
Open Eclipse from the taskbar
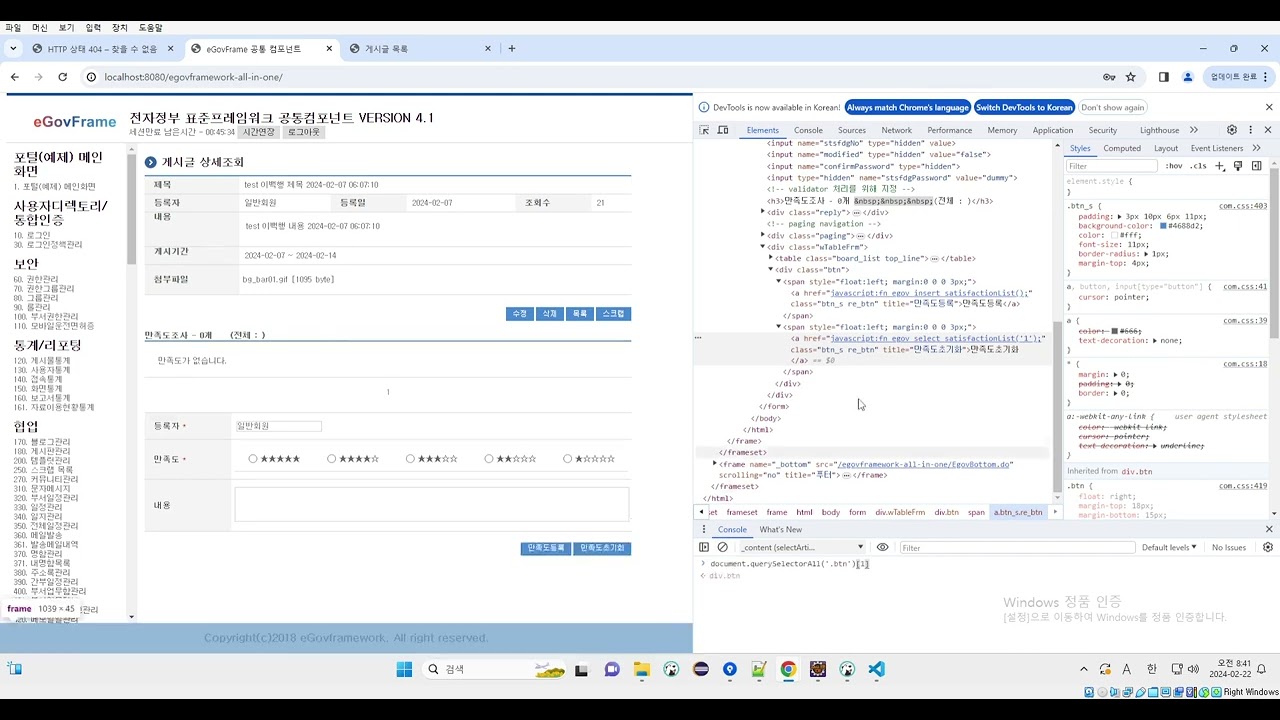700,669
